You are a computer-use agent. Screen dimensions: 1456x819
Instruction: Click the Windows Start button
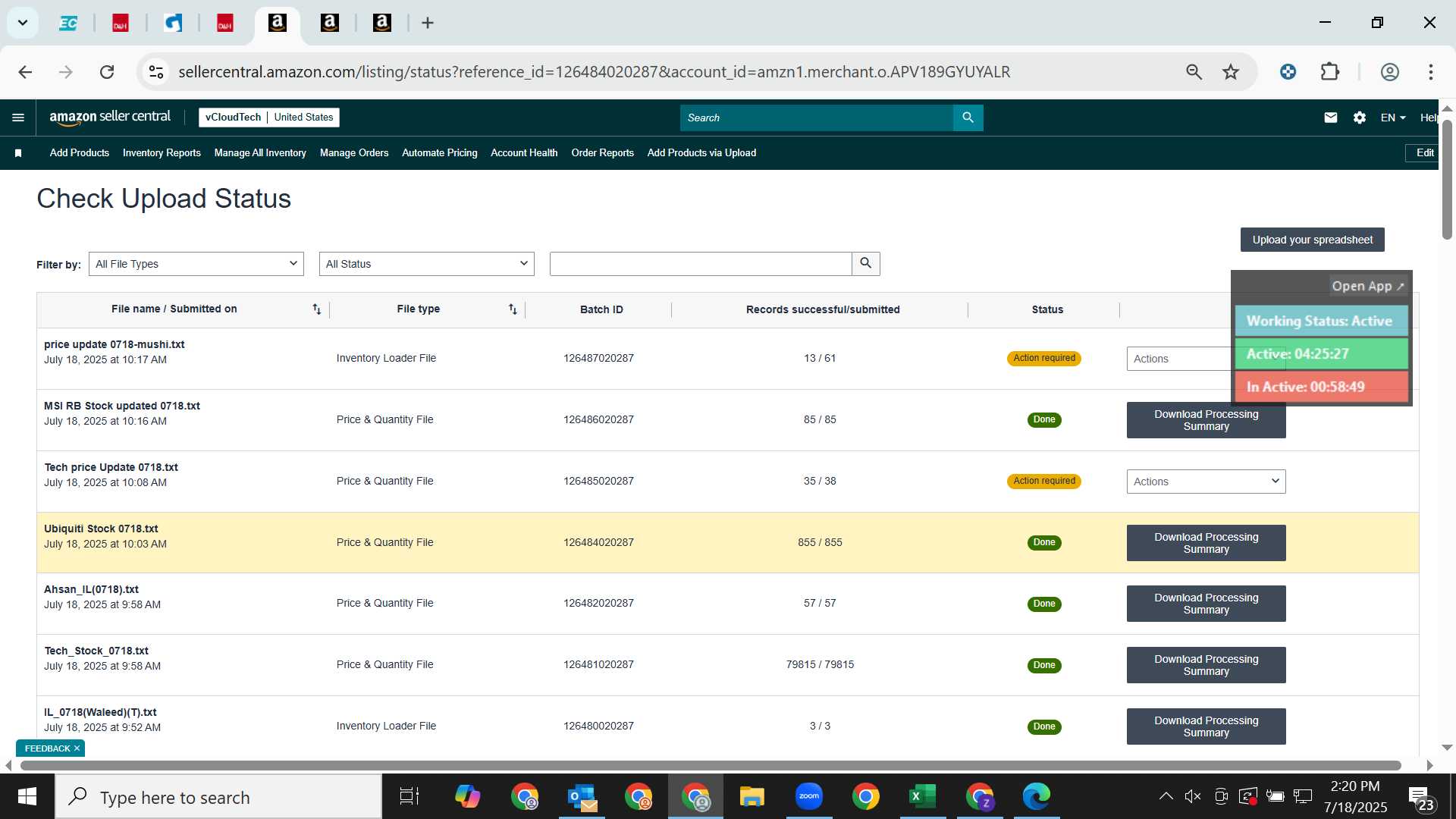(x=27, y=796)
